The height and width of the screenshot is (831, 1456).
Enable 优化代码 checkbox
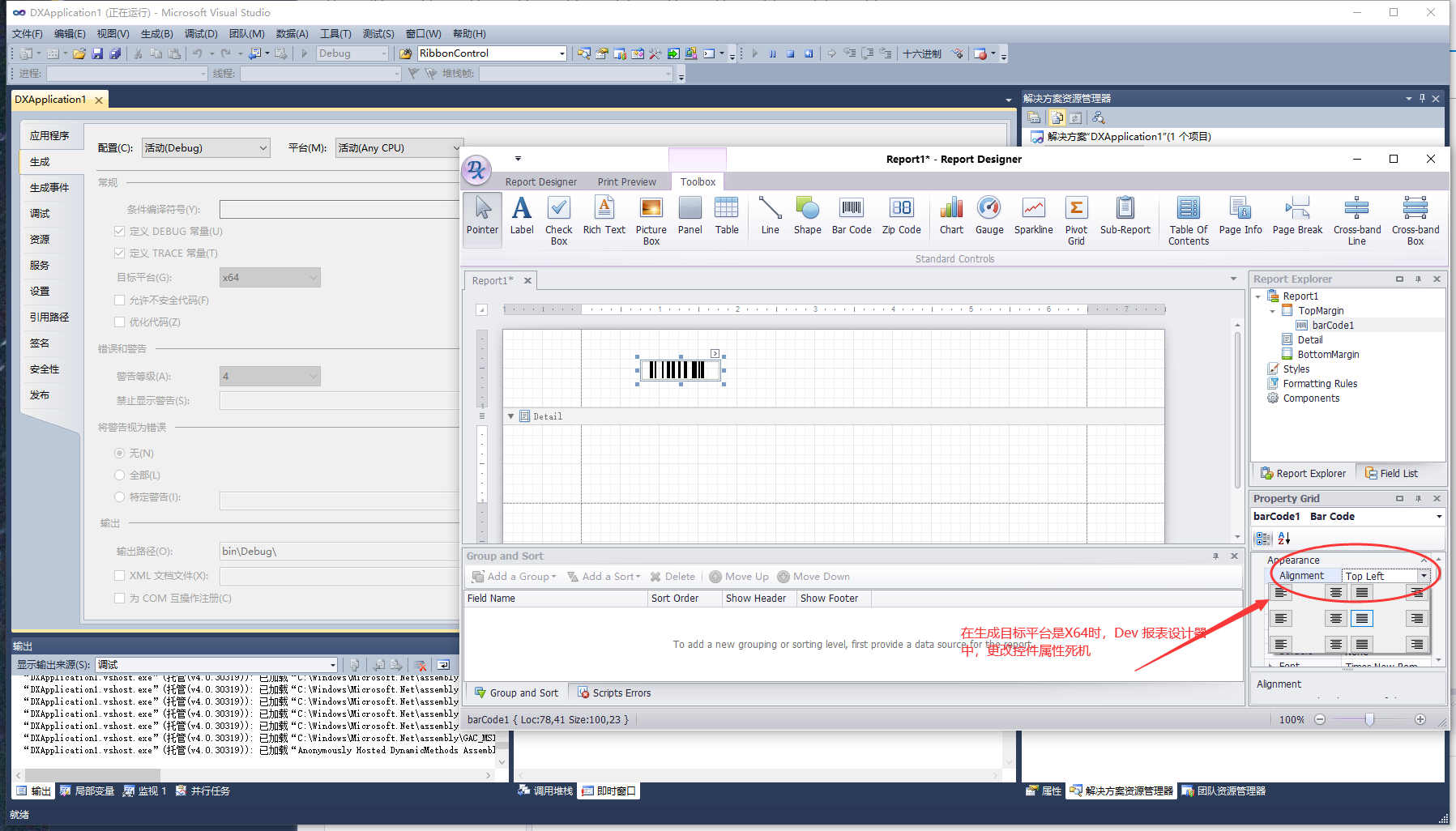pos(120,322)
